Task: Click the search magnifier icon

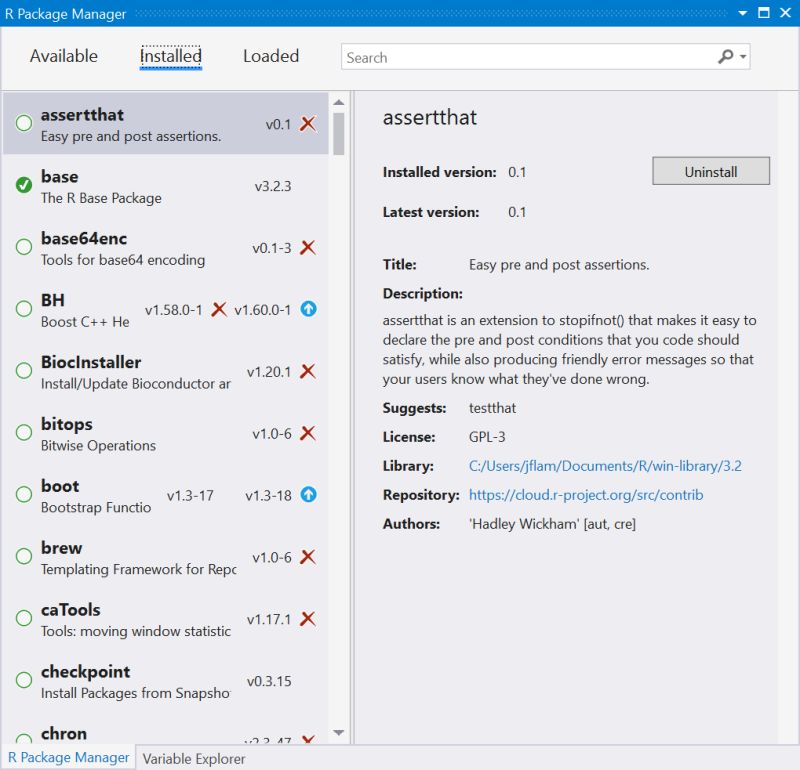Action: pyautogui.click(x=724, y=57)
